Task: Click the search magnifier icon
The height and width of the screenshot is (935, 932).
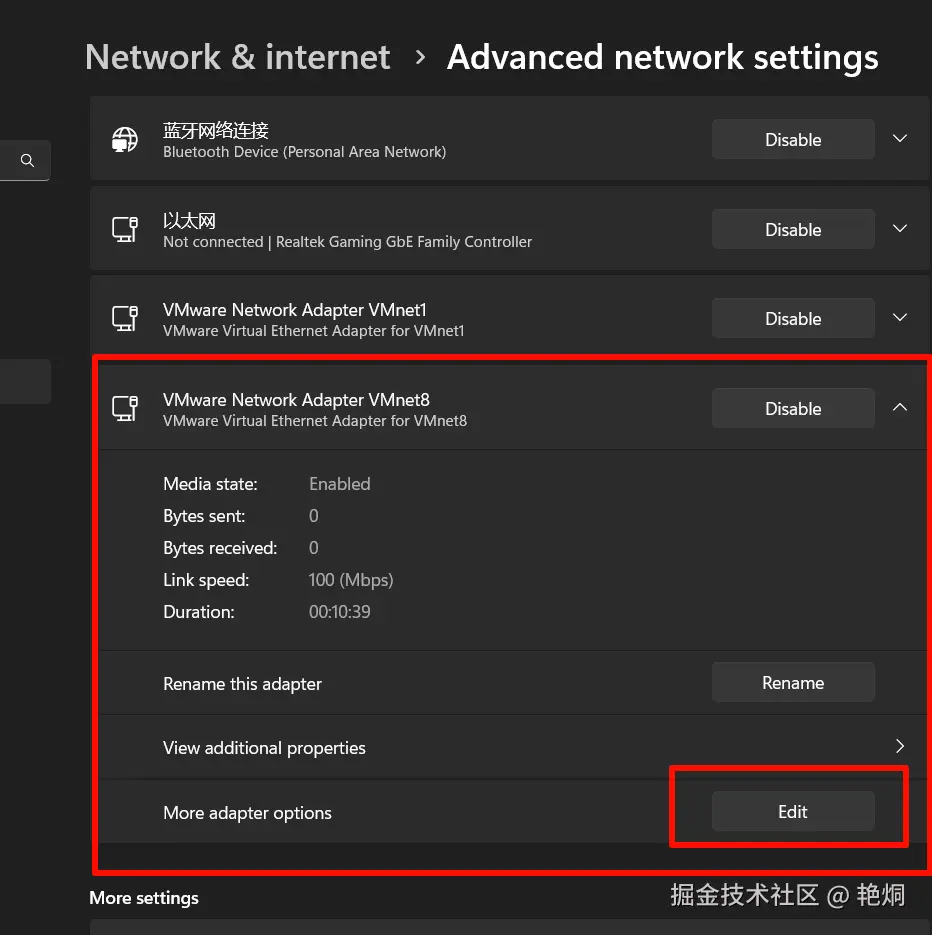Action: click(27, 160)
